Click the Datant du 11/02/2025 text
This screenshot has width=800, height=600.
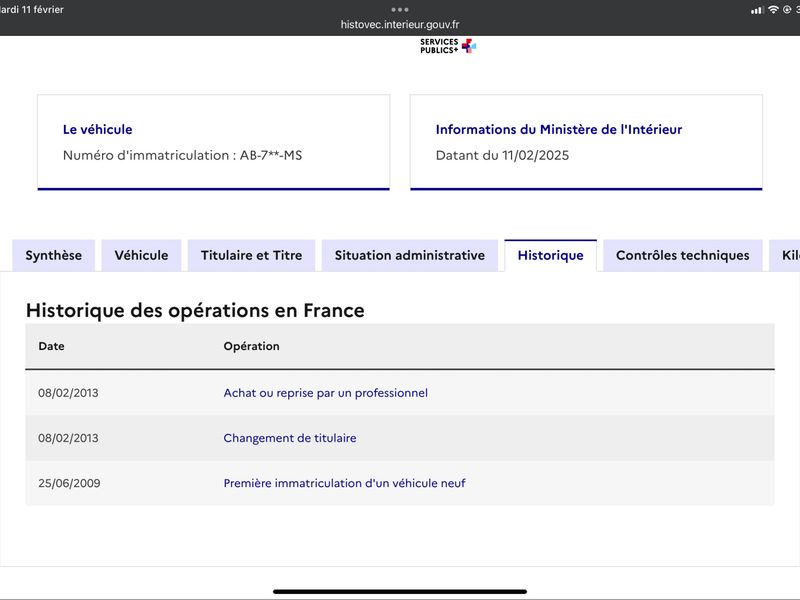point(502,155)
